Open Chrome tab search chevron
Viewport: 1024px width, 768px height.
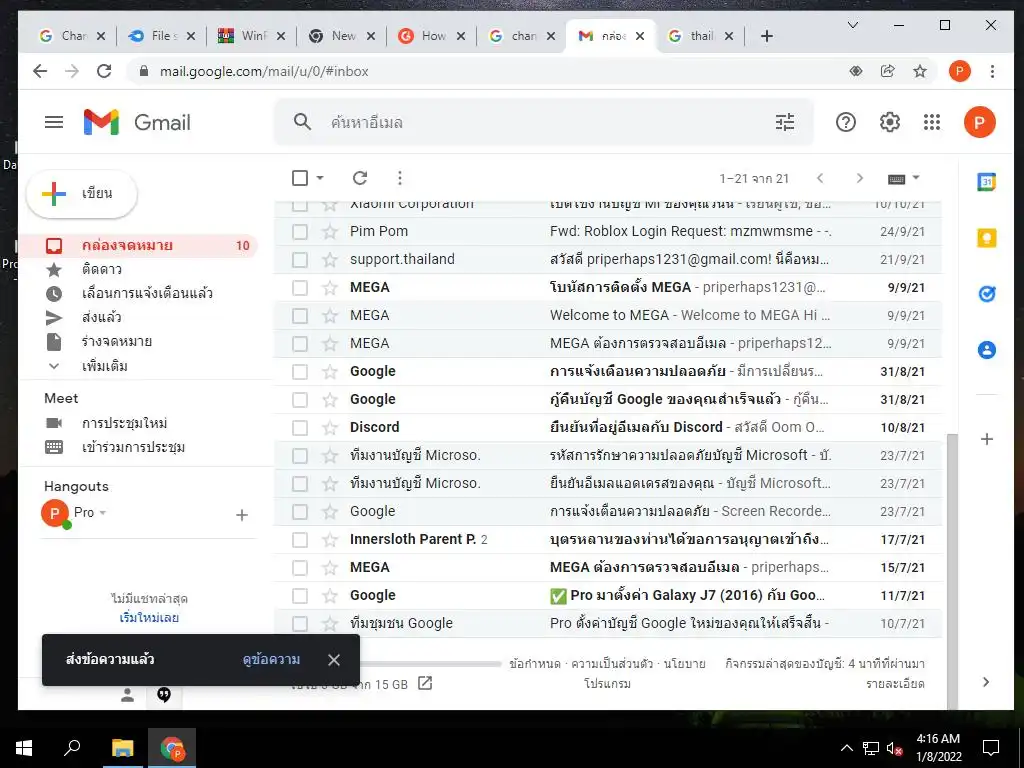[x=852, y=25]
